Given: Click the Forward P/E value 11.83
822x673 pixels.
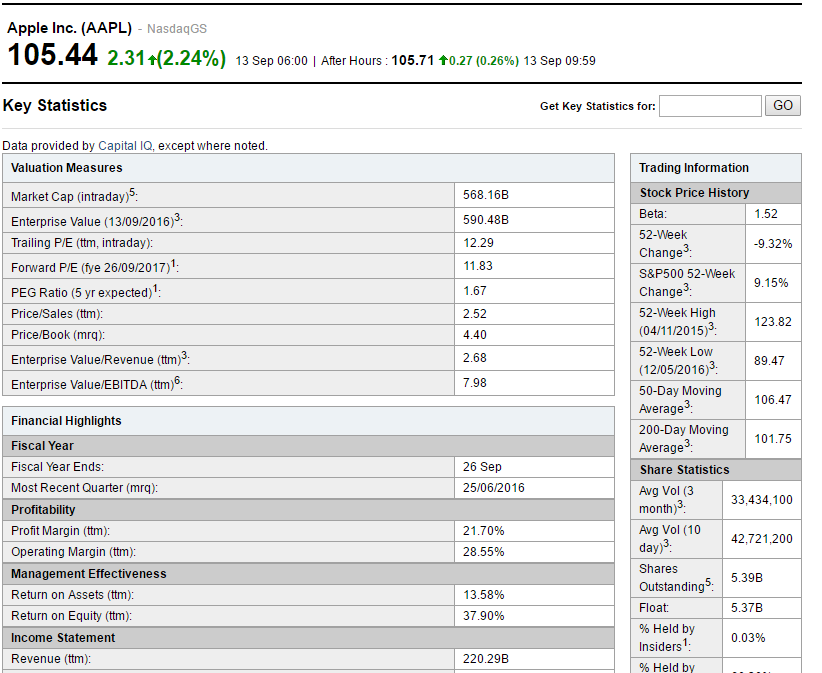Looking at the screenshot, I should pyautogui.click(x=478, y=266).
